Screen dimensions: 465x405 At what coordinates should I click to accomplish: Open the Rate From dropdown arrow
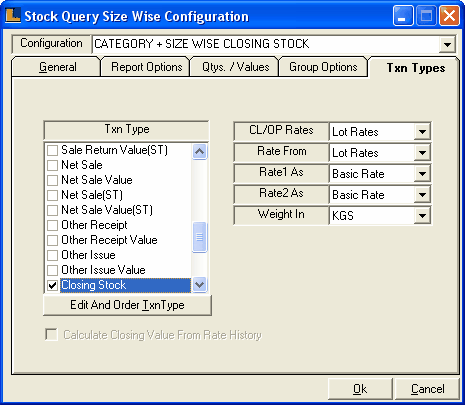pos(422,153)
